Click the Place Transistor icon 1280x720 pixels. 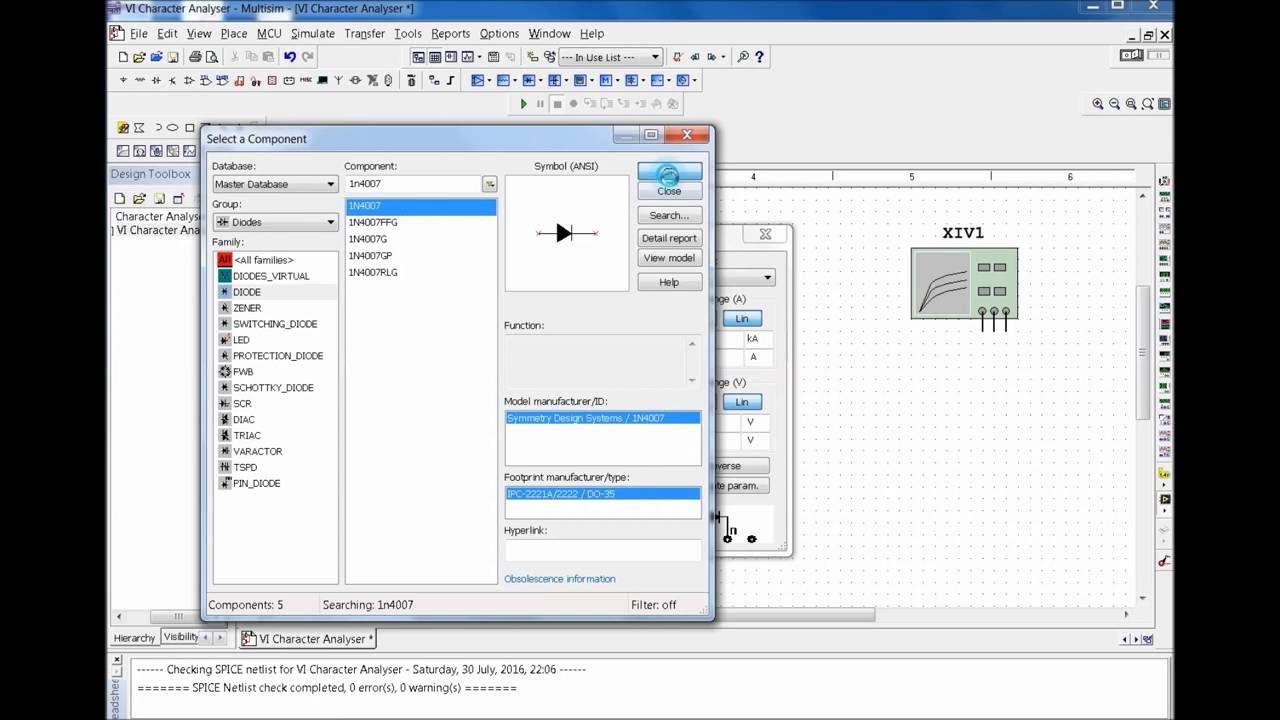173,80
